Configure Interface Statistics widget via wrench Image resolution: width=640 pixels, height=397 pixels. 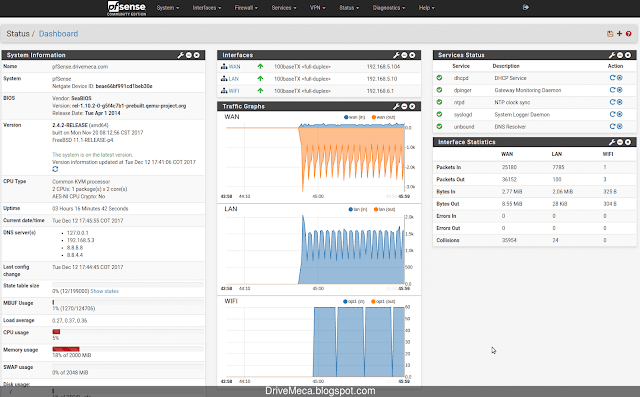point(612,142)
